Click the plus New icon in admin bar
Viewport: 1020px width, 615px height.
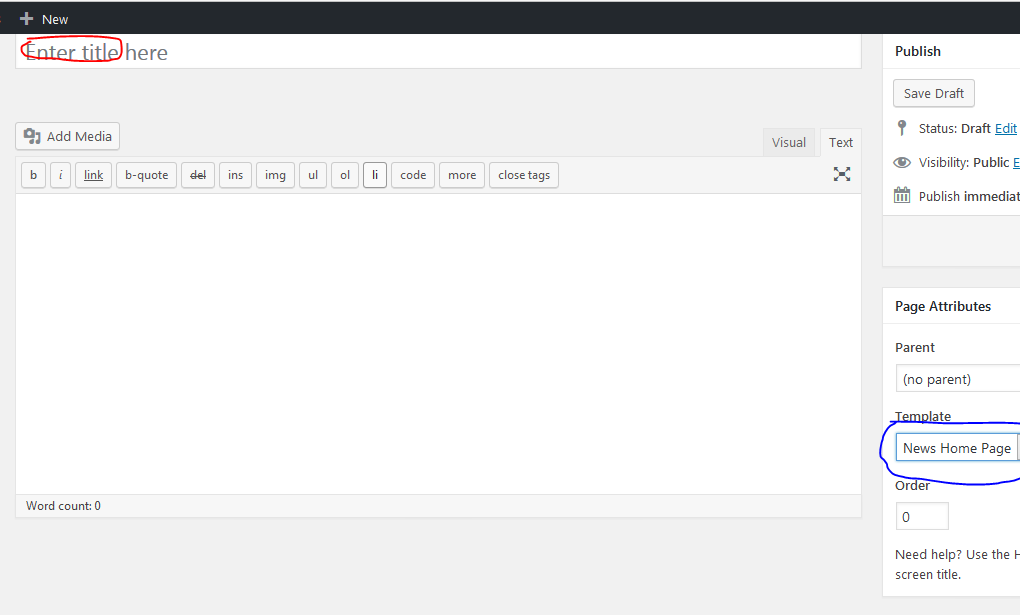[x=27, y=18]
